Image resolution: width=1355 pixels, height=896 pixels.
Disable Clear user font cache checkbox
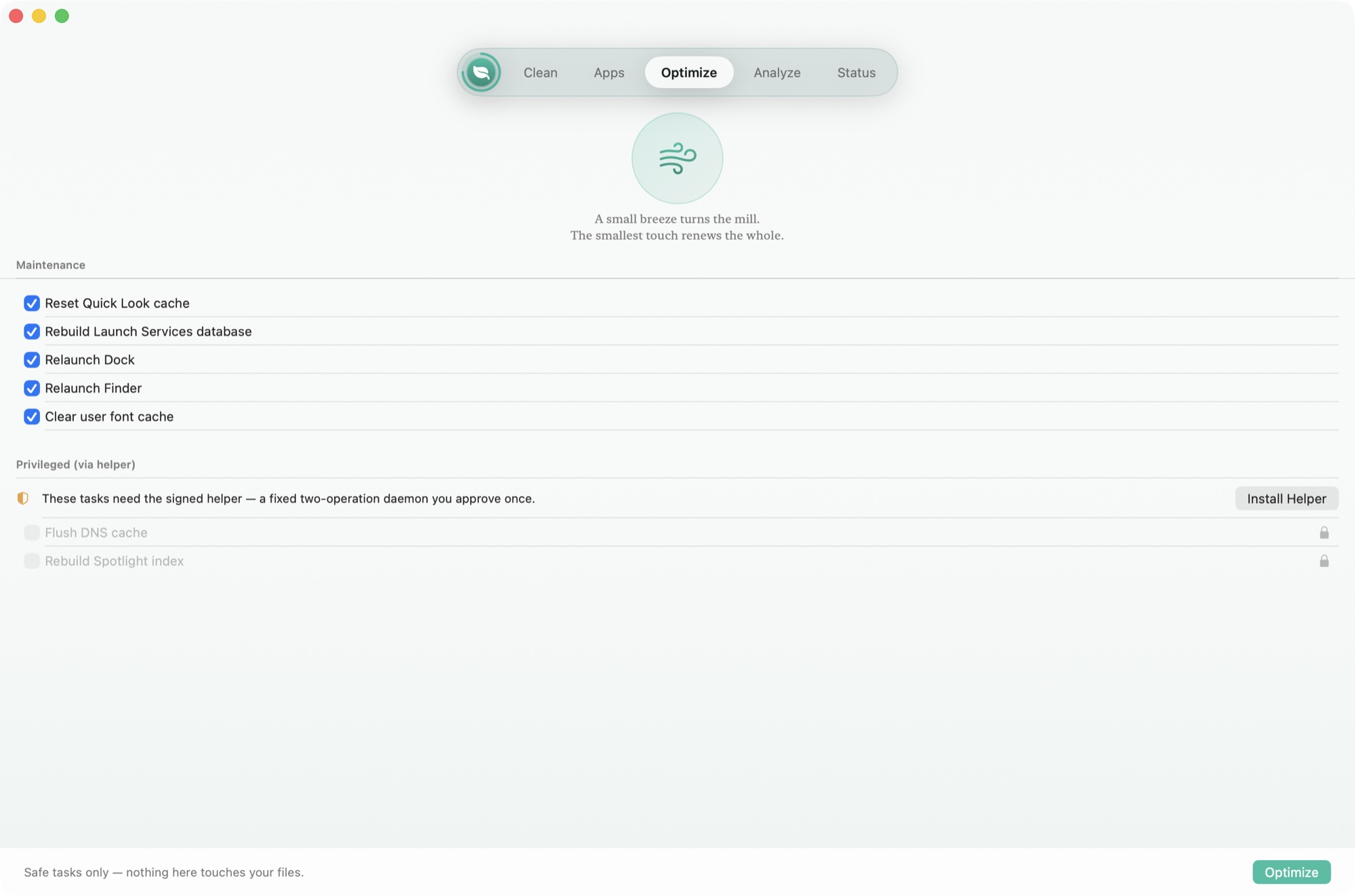32,417
